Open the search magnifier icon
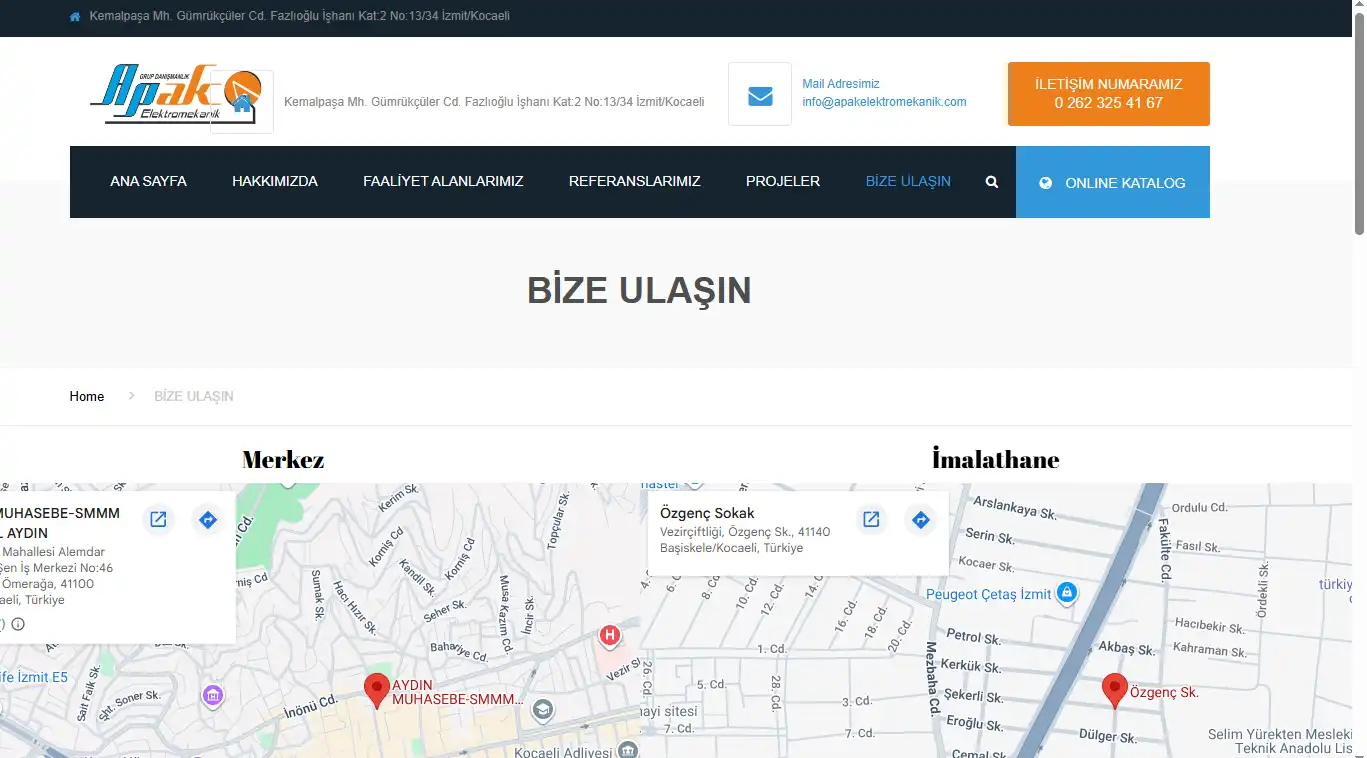 coord(992,182)
